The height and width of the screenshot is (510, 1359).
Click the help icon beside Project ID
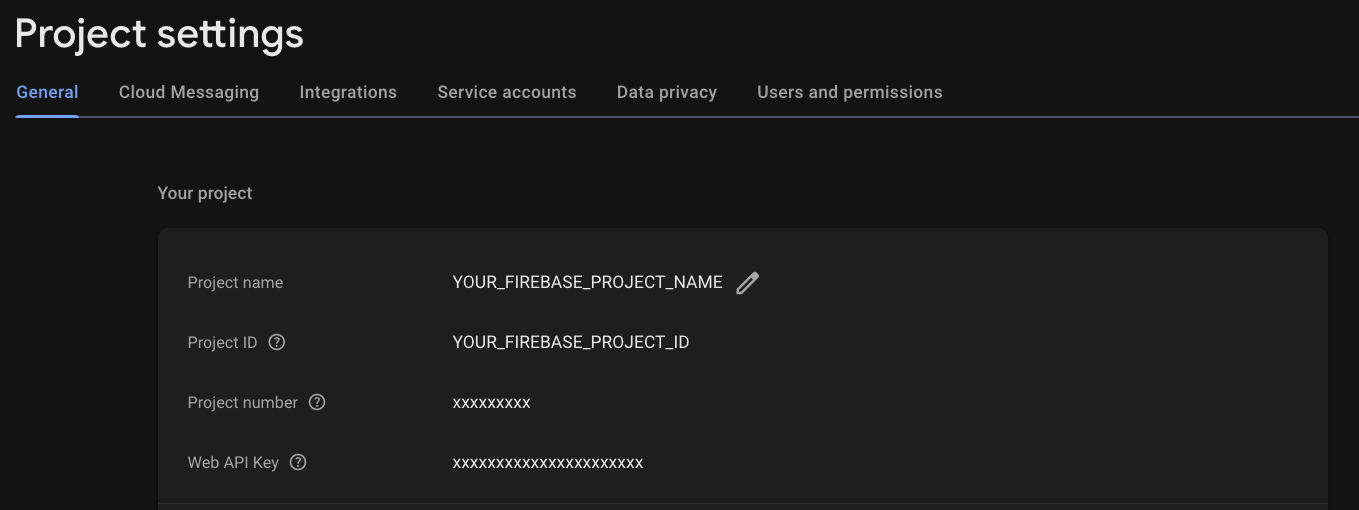(x=277, y=342)
